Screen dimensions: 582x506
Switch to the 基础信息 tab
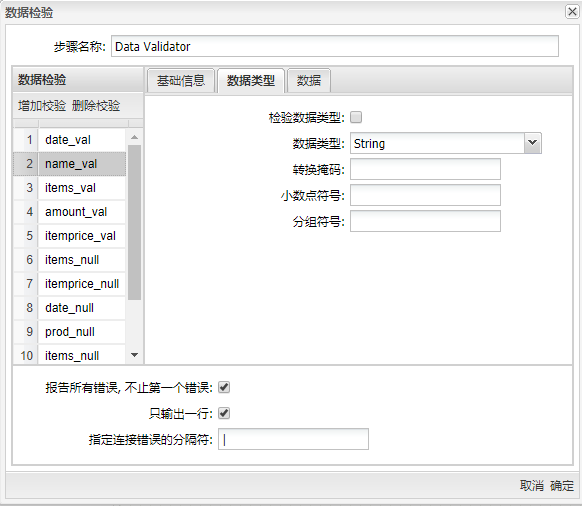click(x=181, y=81)
